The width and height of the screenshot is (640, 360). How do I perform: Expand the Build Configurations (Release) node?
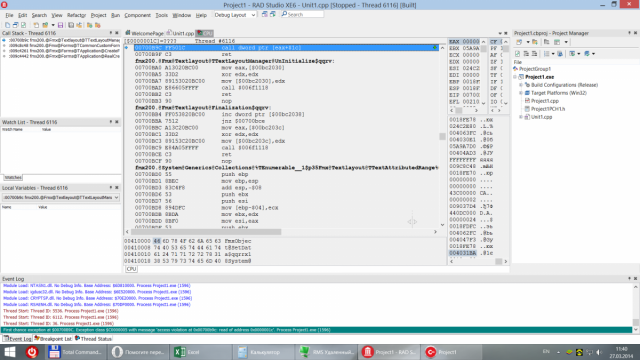521,85
